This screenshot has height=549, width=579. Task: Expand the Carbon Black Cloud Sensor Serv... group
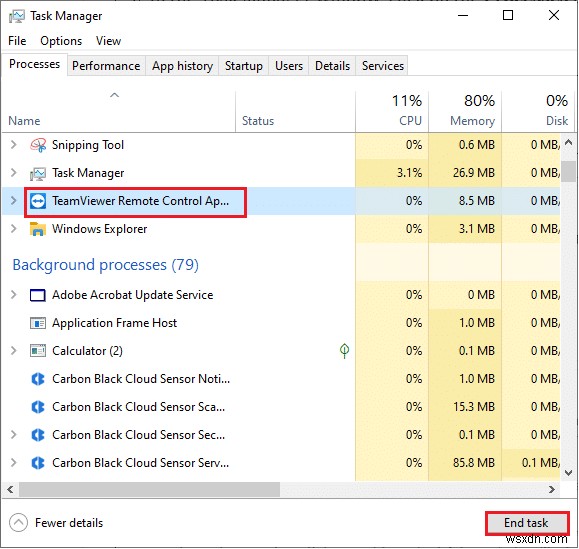pos(14,463)
